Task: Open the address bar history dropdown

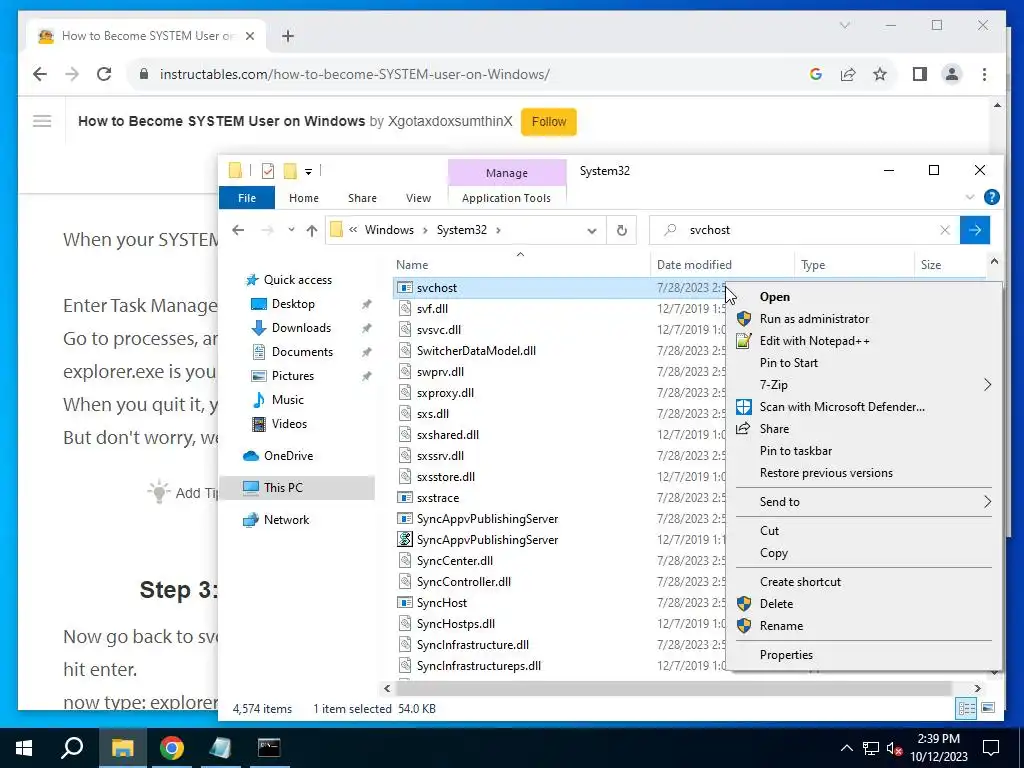Action: (x=592, y=231)
